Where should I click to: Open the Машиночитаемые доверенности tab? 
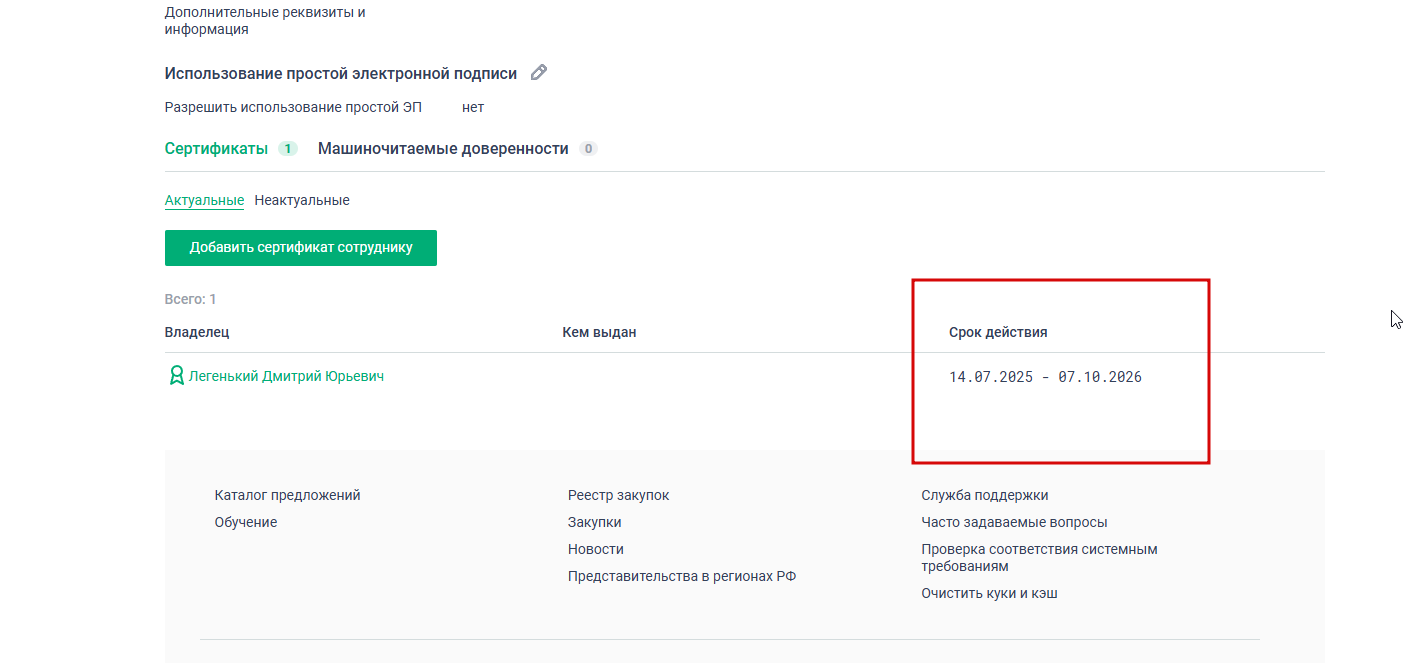[x=443, y=149]
